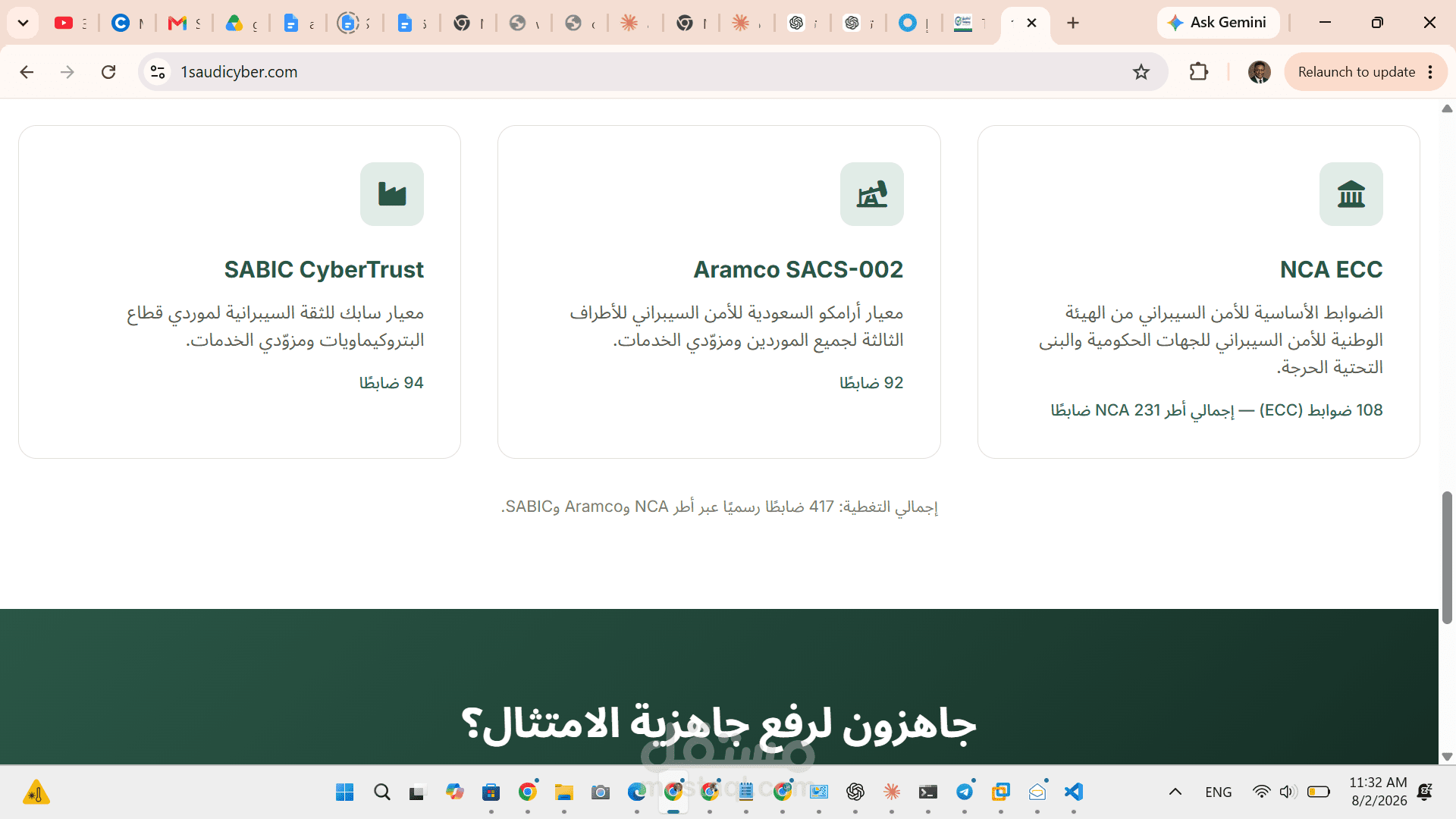Click the browser forward arrow
The height and width of the screenshot is (819, 1456).
point(67,72)
